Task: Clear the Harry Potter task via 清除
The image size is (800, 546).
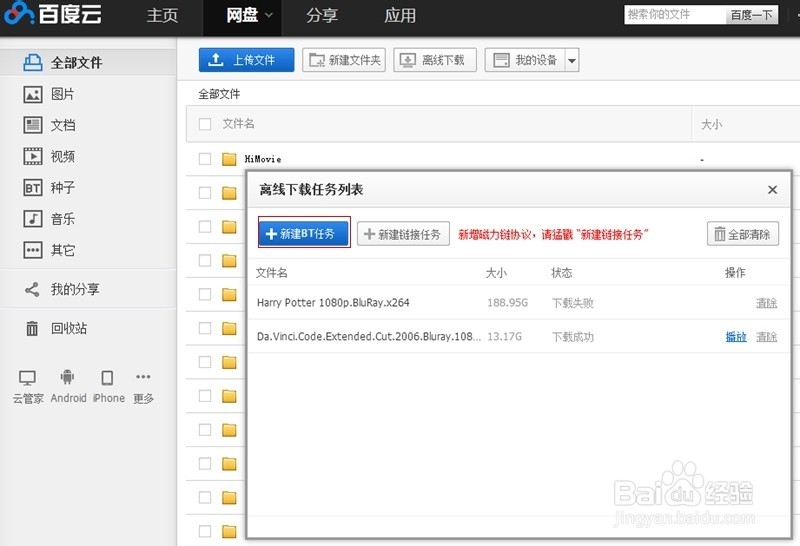Action: click(766, 303)
